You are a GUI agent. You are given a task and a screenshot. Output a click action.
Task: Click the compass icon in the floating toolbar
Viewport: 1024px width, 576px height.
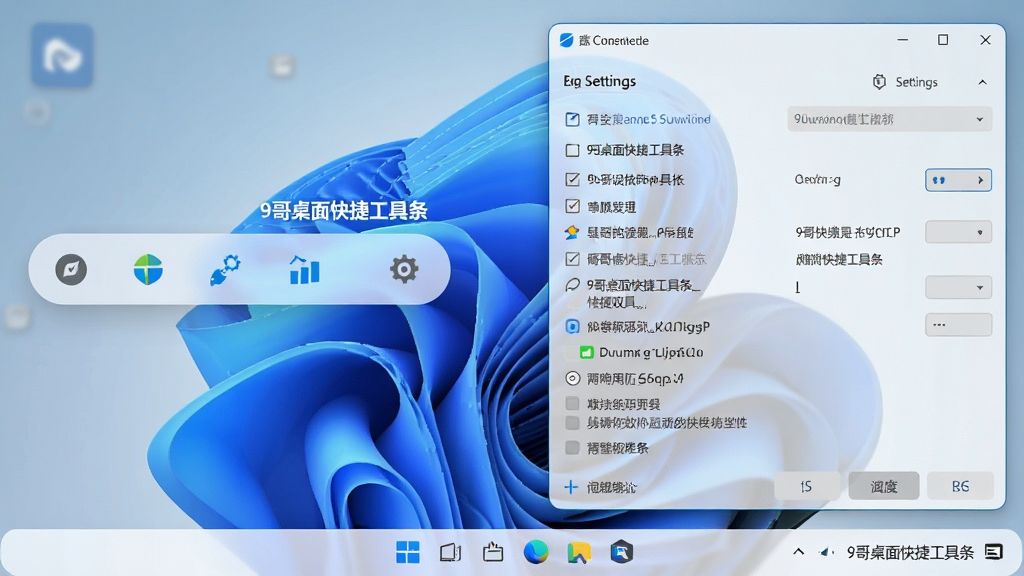tap(71, 269)
